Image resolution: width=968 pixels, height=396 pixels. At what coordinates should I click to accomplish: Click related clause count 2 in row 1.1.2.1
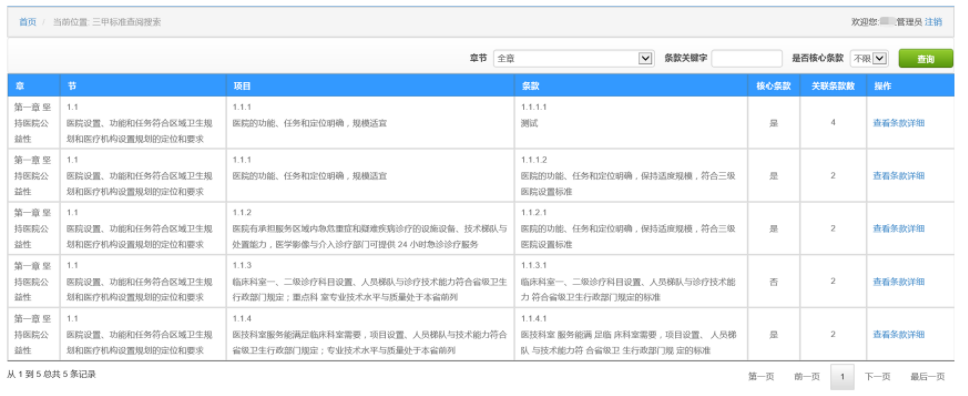833,229
